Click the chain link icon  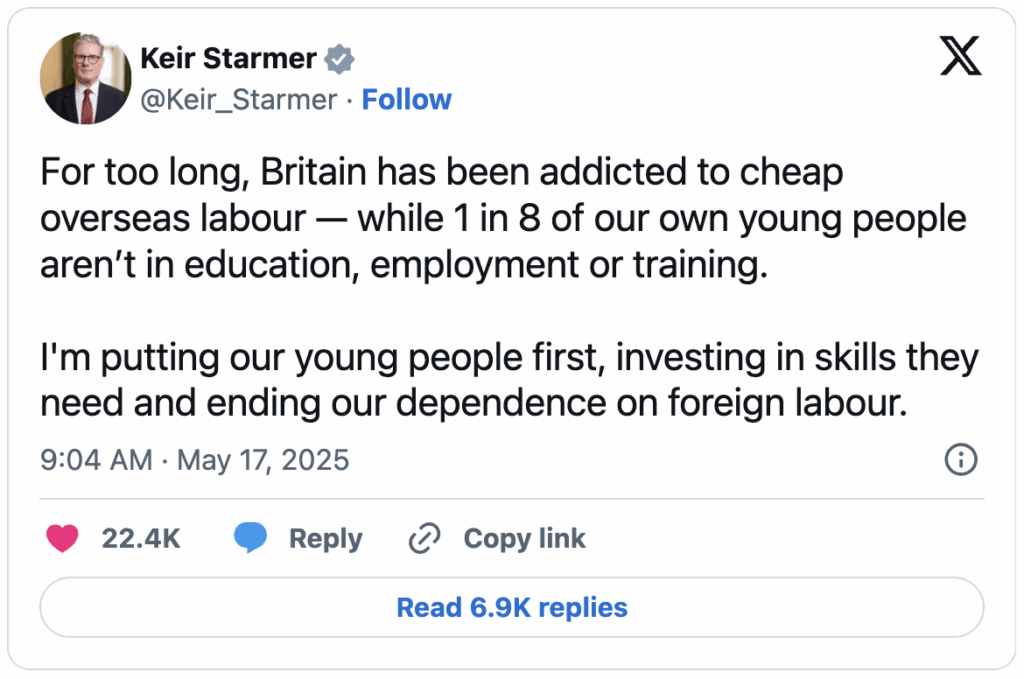[425, 538]
